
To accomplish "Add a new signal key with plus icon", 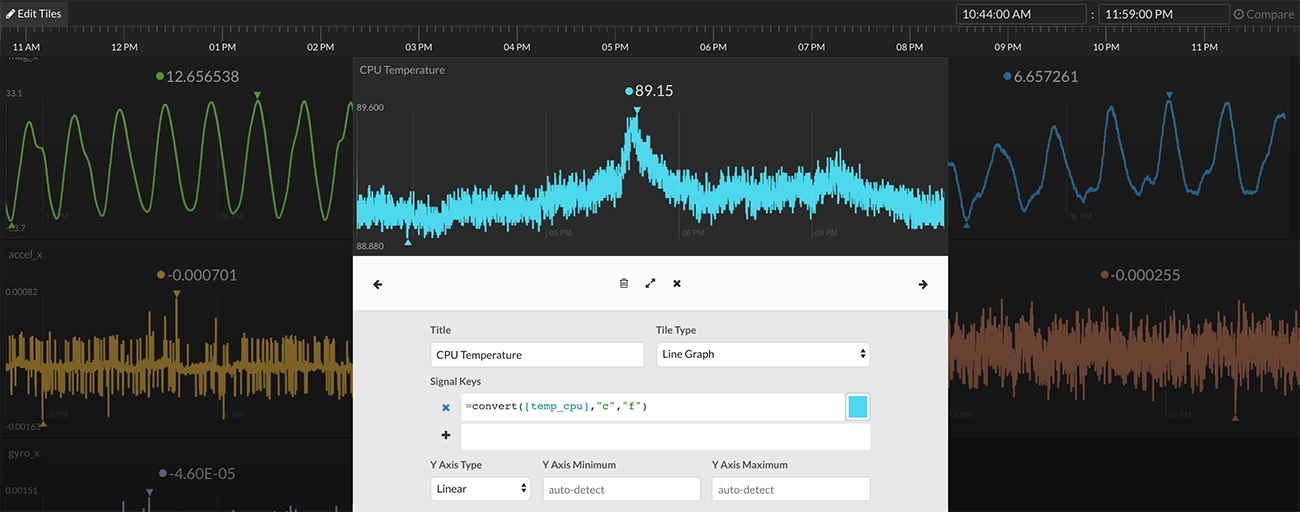I will coord(446,436).
